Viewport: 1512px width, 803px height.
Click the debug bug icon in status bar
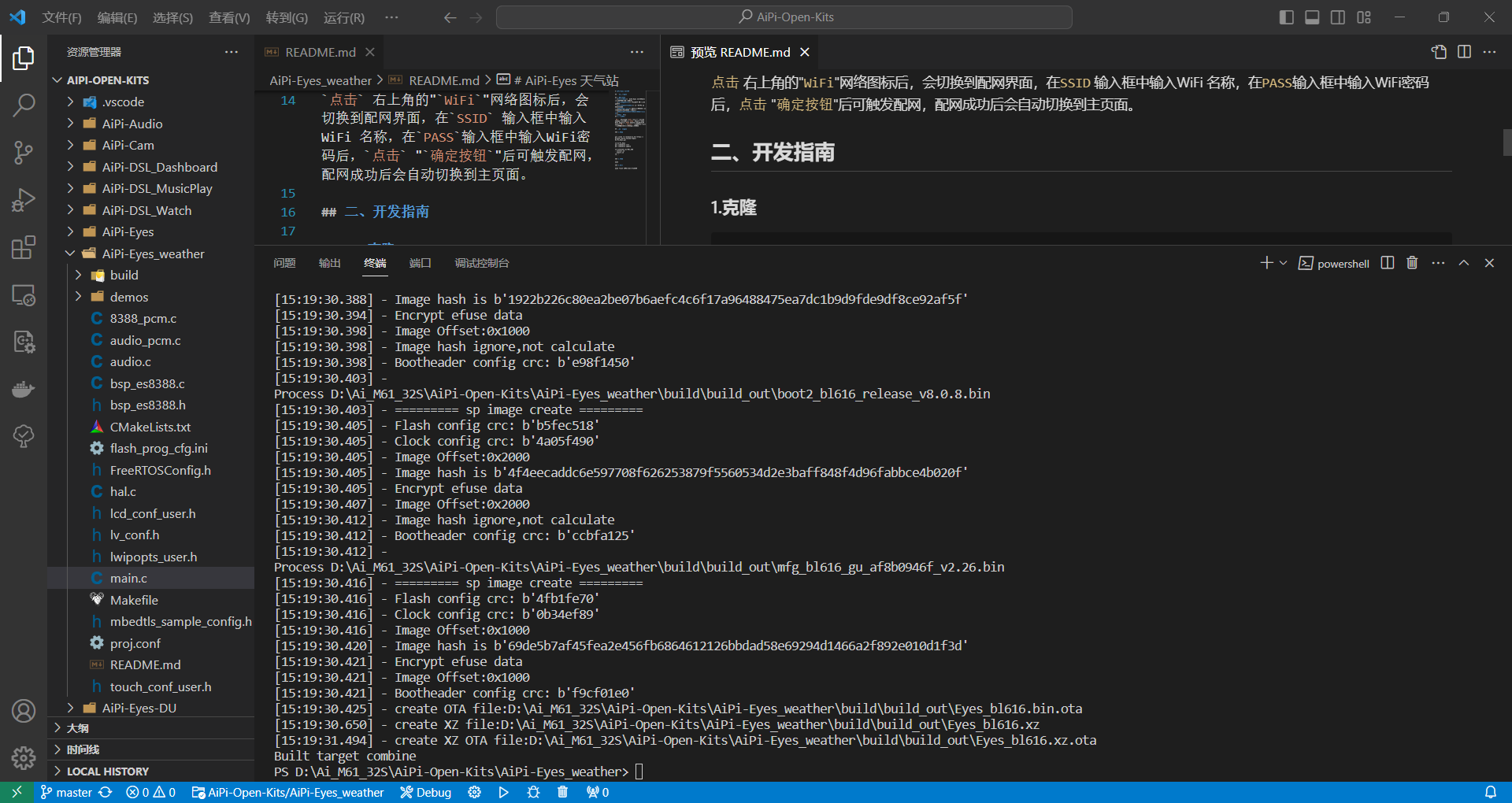click(533, 792)
